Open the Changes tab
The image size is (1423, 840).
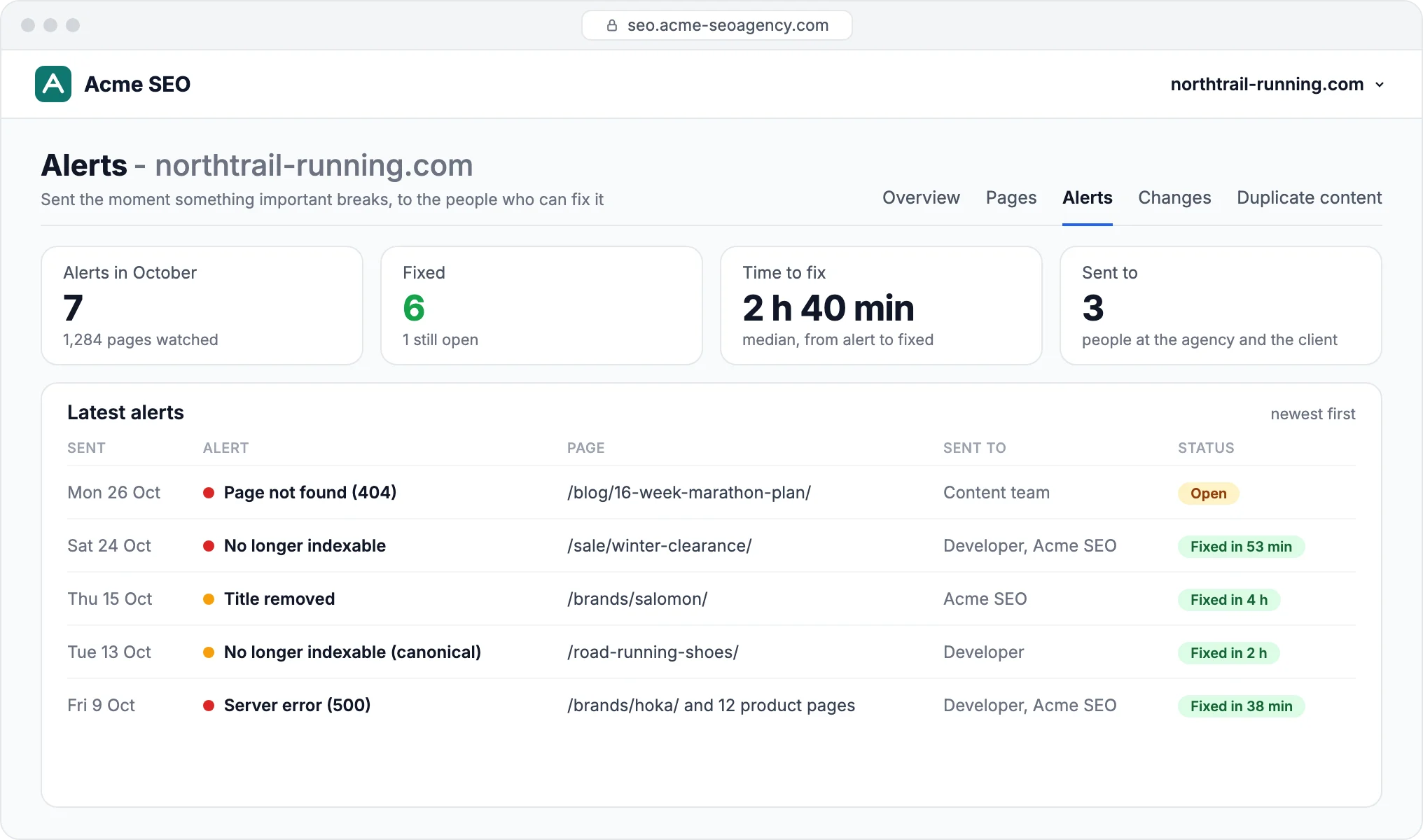coord(1174,198)
